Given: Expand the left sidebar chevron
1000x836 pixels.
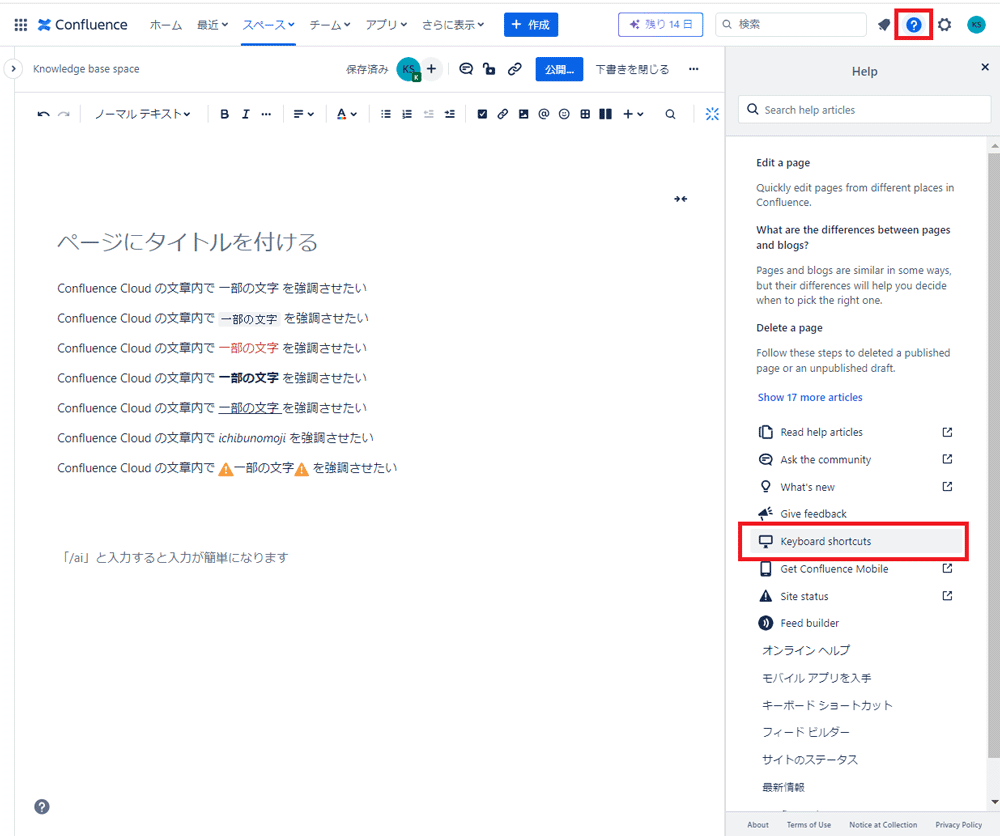Looking at the screenshot, I should click(x=13, y=69).
